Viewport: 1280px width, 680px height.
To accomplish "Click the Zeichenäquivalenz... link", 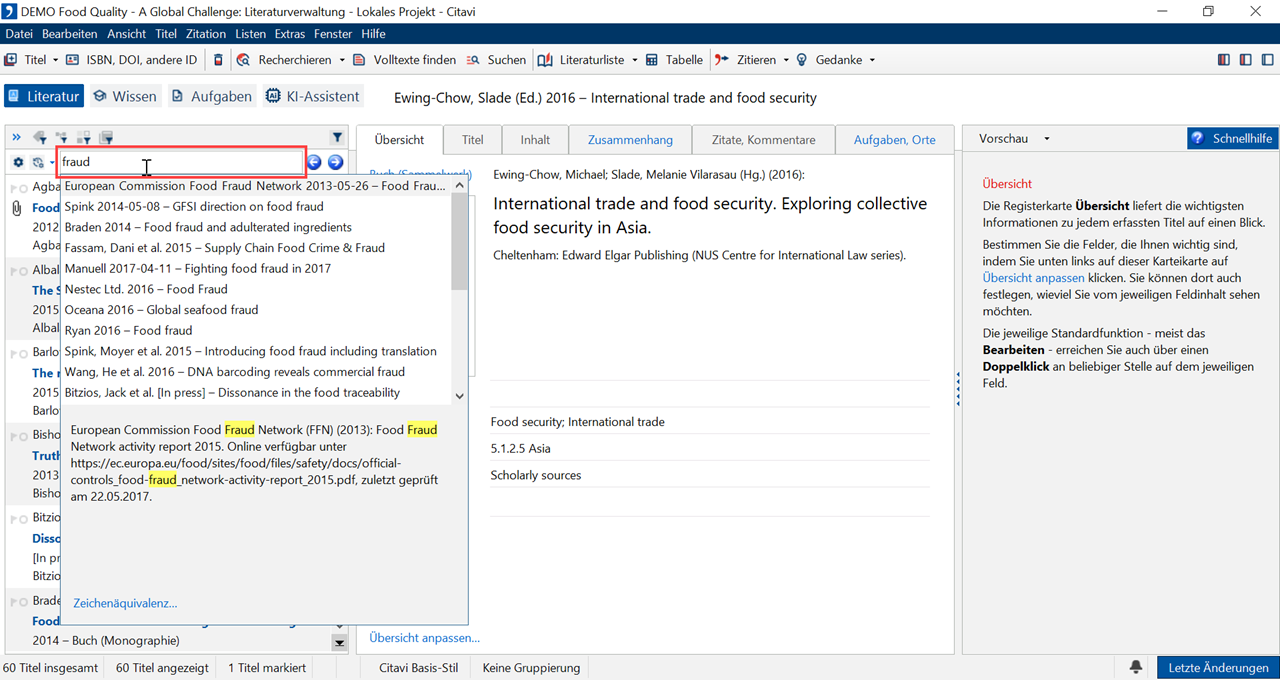I will (x=125, y=603).
